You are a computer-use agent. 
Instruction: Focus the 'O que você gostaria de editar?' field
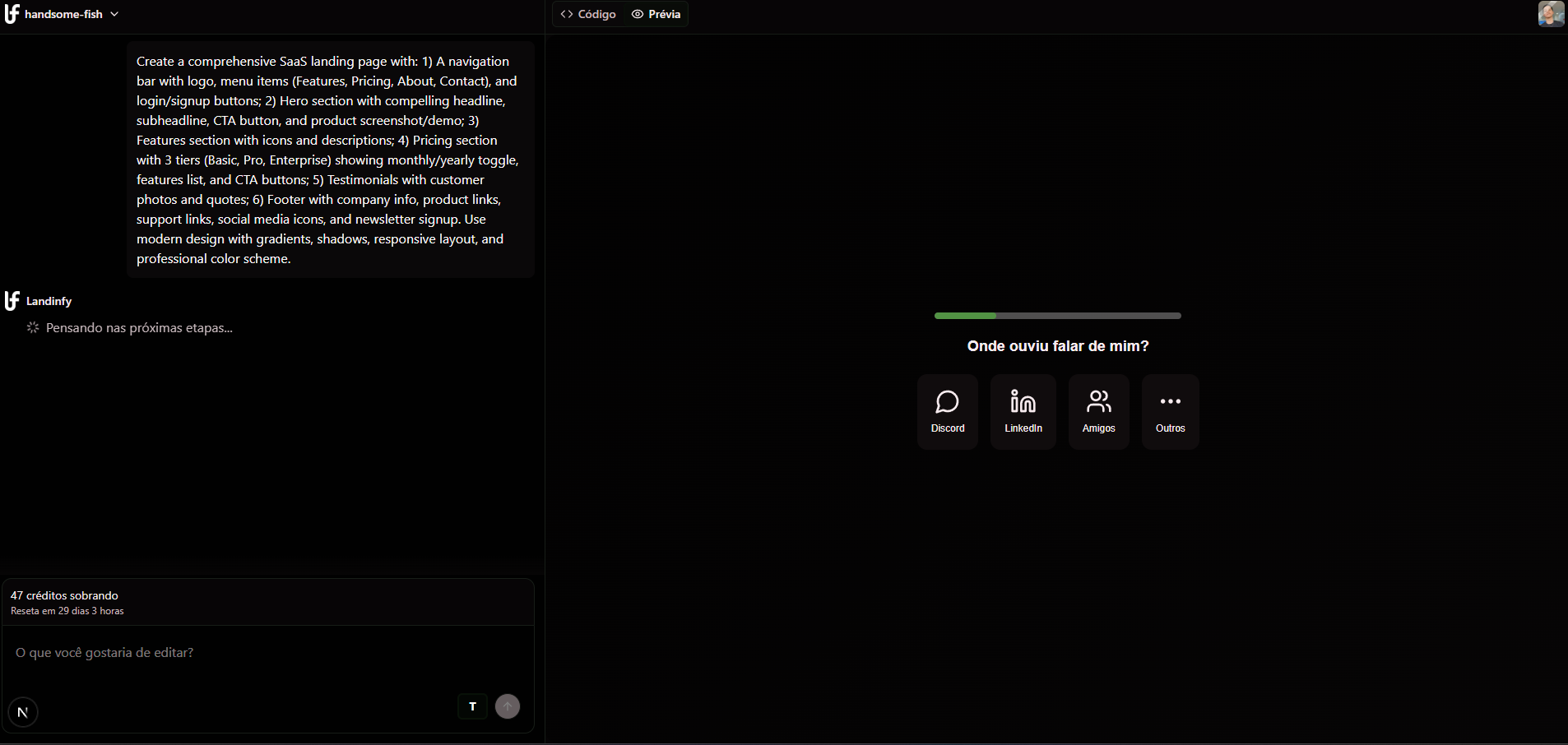point(267,653)
